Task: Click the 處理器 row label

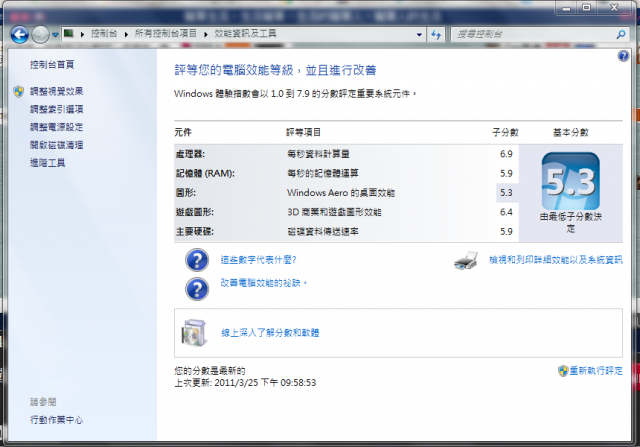Action: (x=190, y=154)
